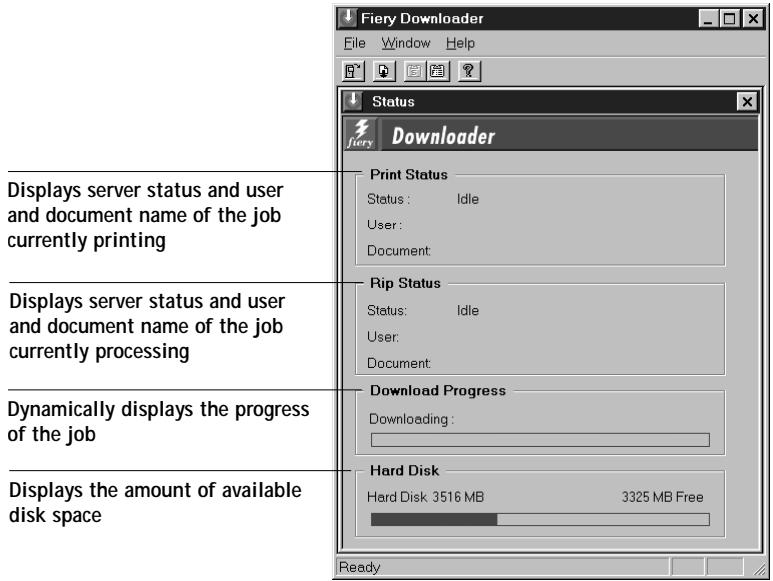Click the Idle value under Rip Status
Viewport: 773px width, 581px height.
[x=467, y=310]
